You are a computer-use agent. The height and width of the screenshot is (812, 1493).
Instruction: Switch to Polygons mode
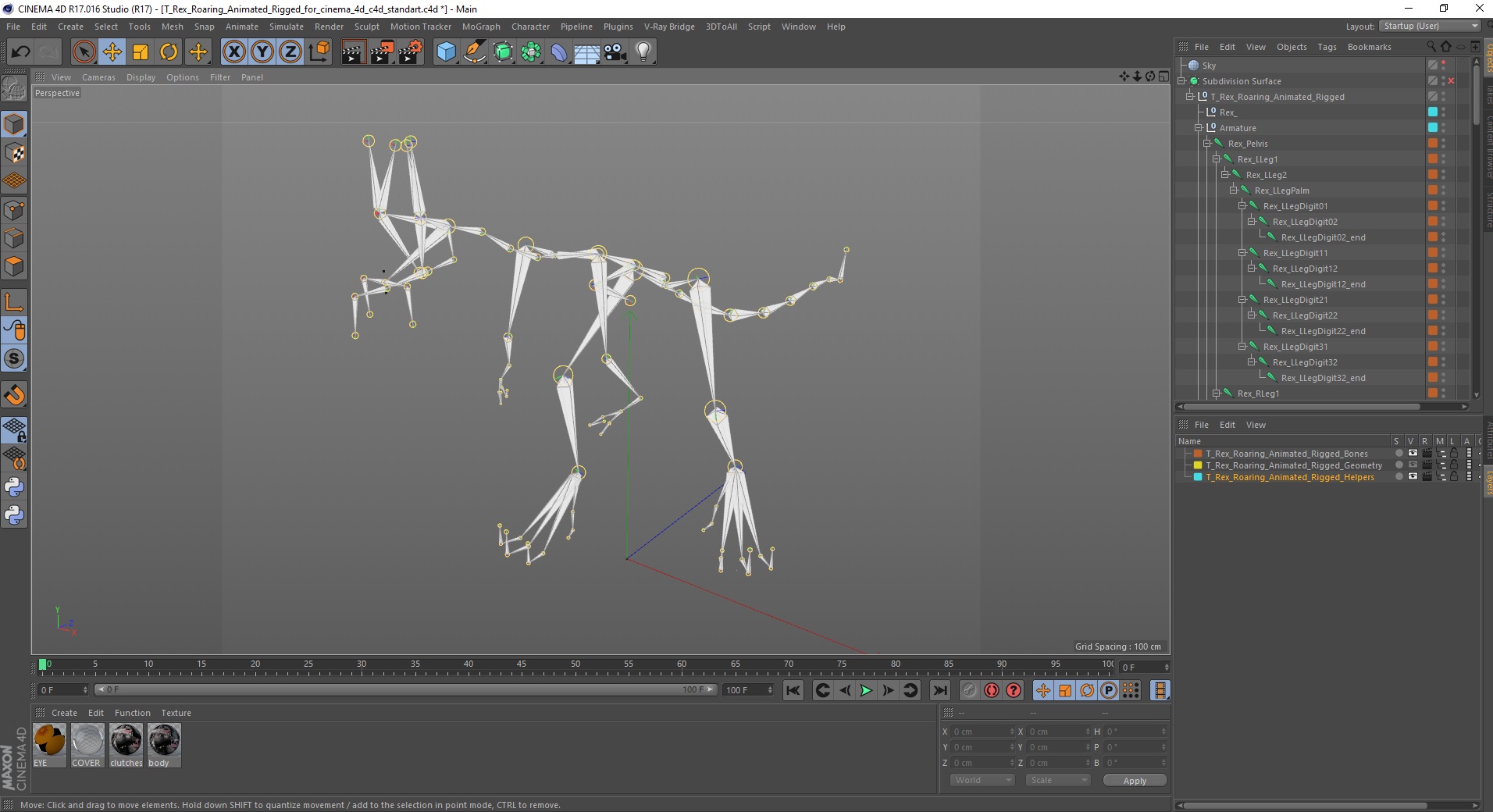tap(14, 266)
